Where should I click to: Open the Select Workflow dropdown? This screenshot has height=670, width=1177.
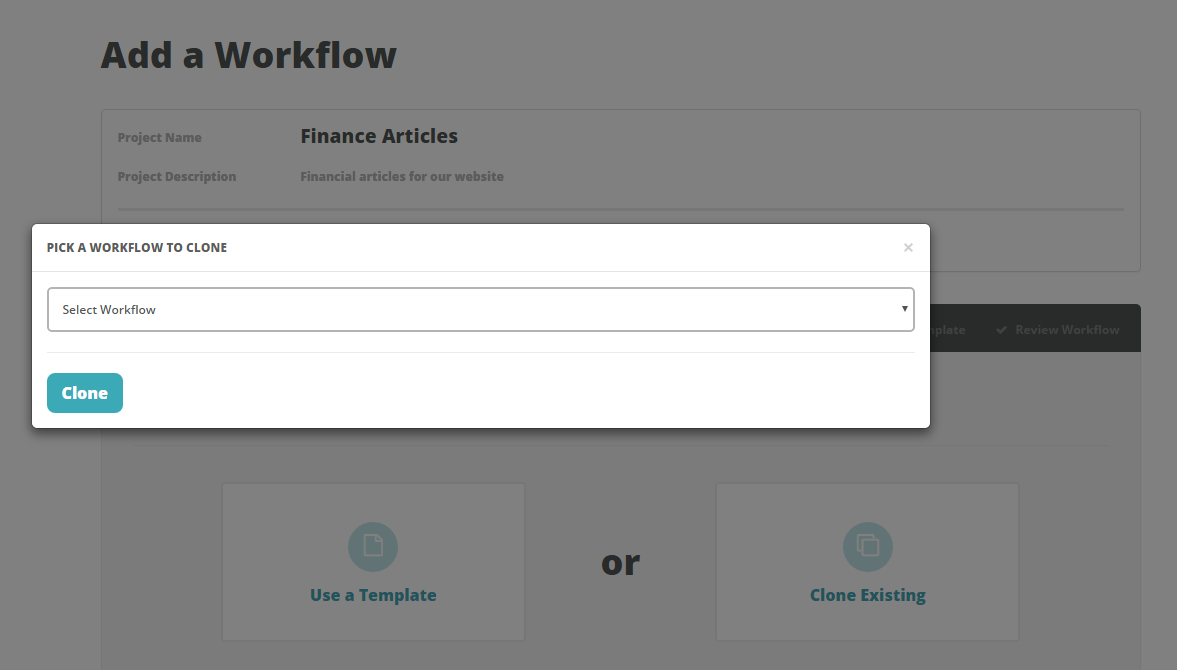click(480, 309)
